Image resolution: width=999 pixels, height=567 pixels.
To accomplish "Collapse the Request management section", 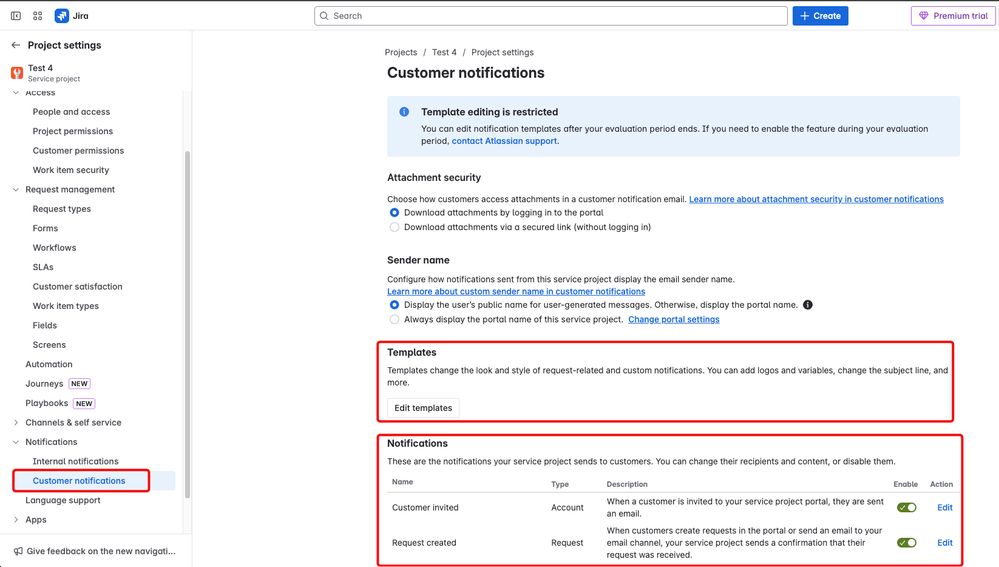I will 16,189.
